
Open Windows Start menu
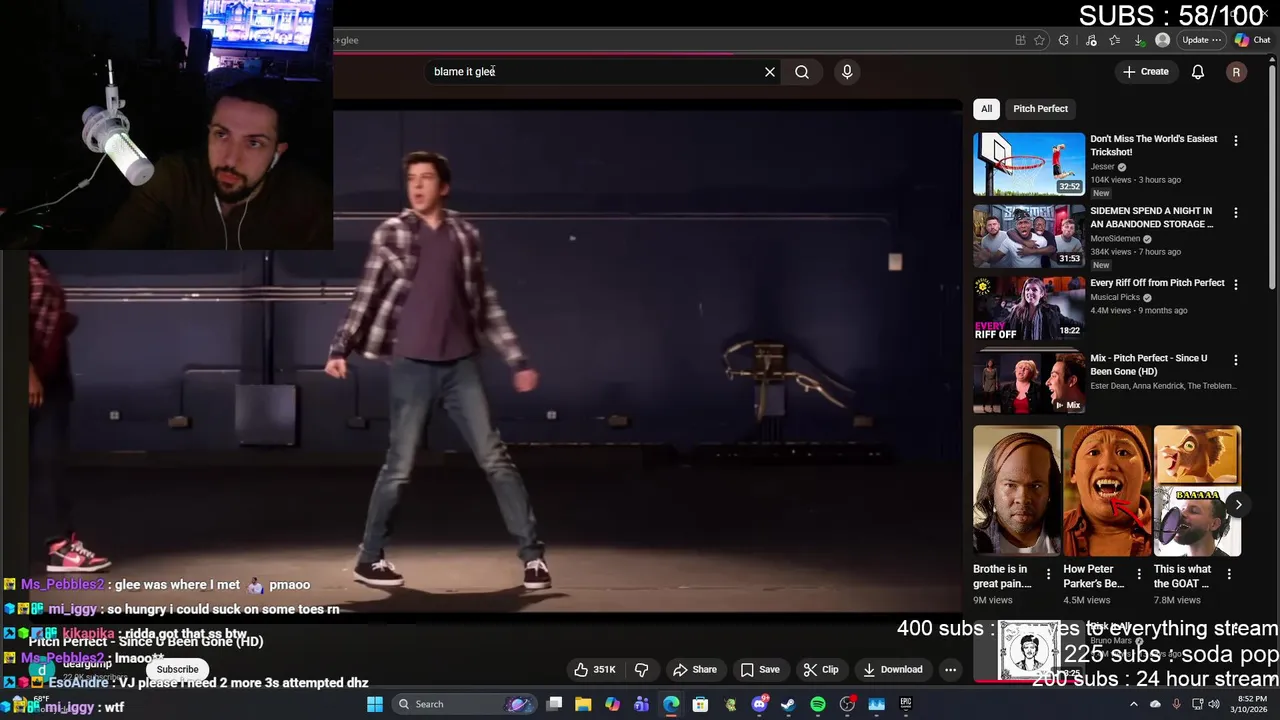click(375, 704)
